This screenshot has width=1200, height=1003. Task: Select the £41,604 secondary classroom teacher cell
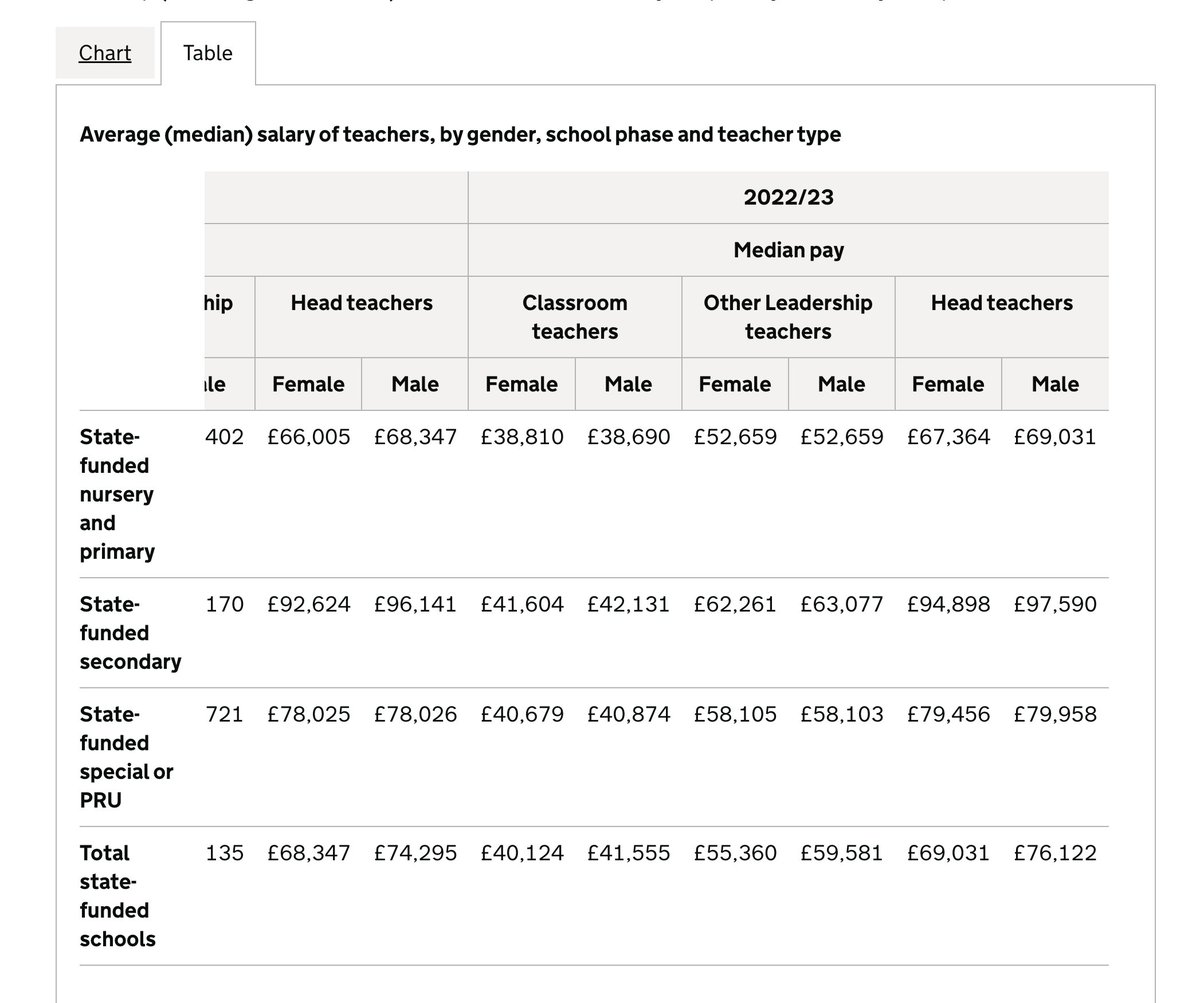[x=521, y=604]
